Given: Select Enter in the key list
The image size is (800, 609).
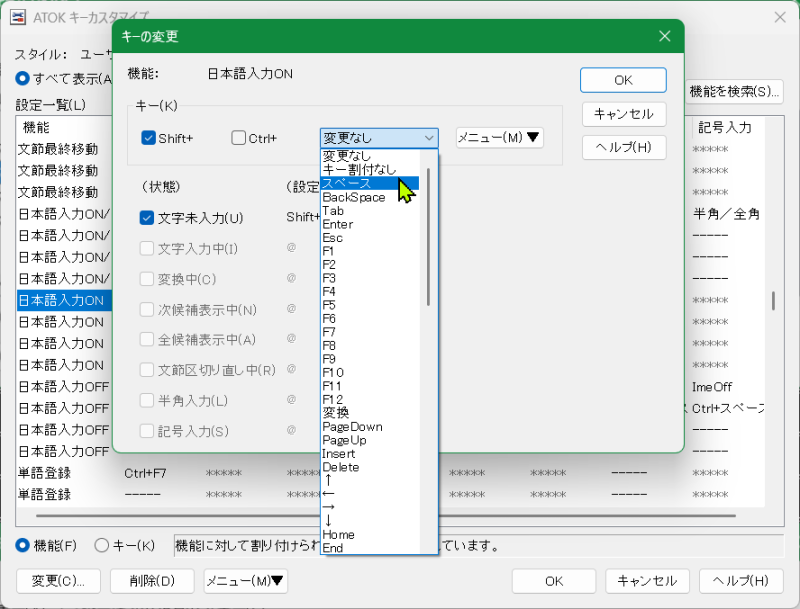Looking at the screenshot, I should point(370,224).
